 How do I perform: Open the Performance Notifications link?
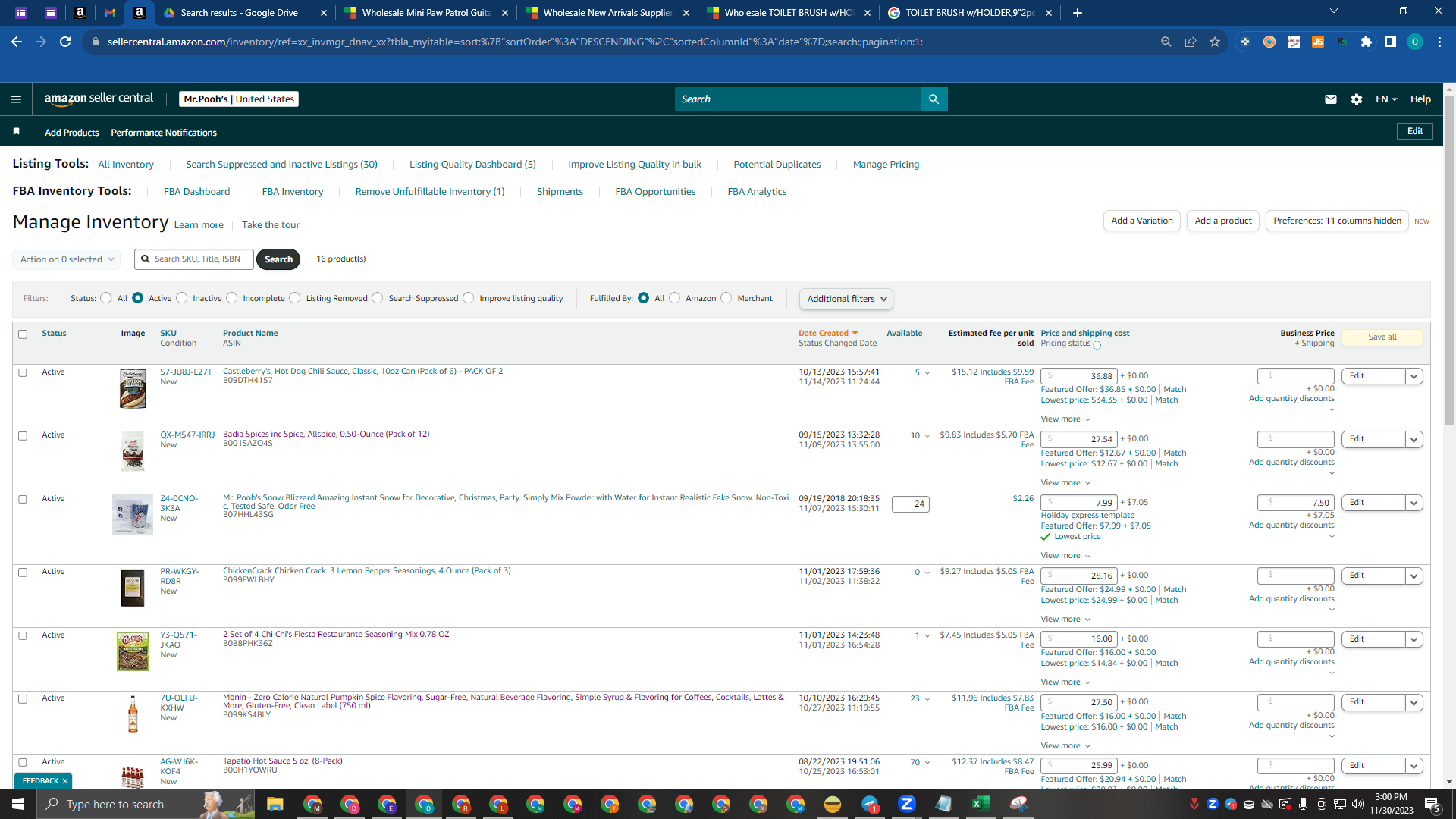(164, 133)
